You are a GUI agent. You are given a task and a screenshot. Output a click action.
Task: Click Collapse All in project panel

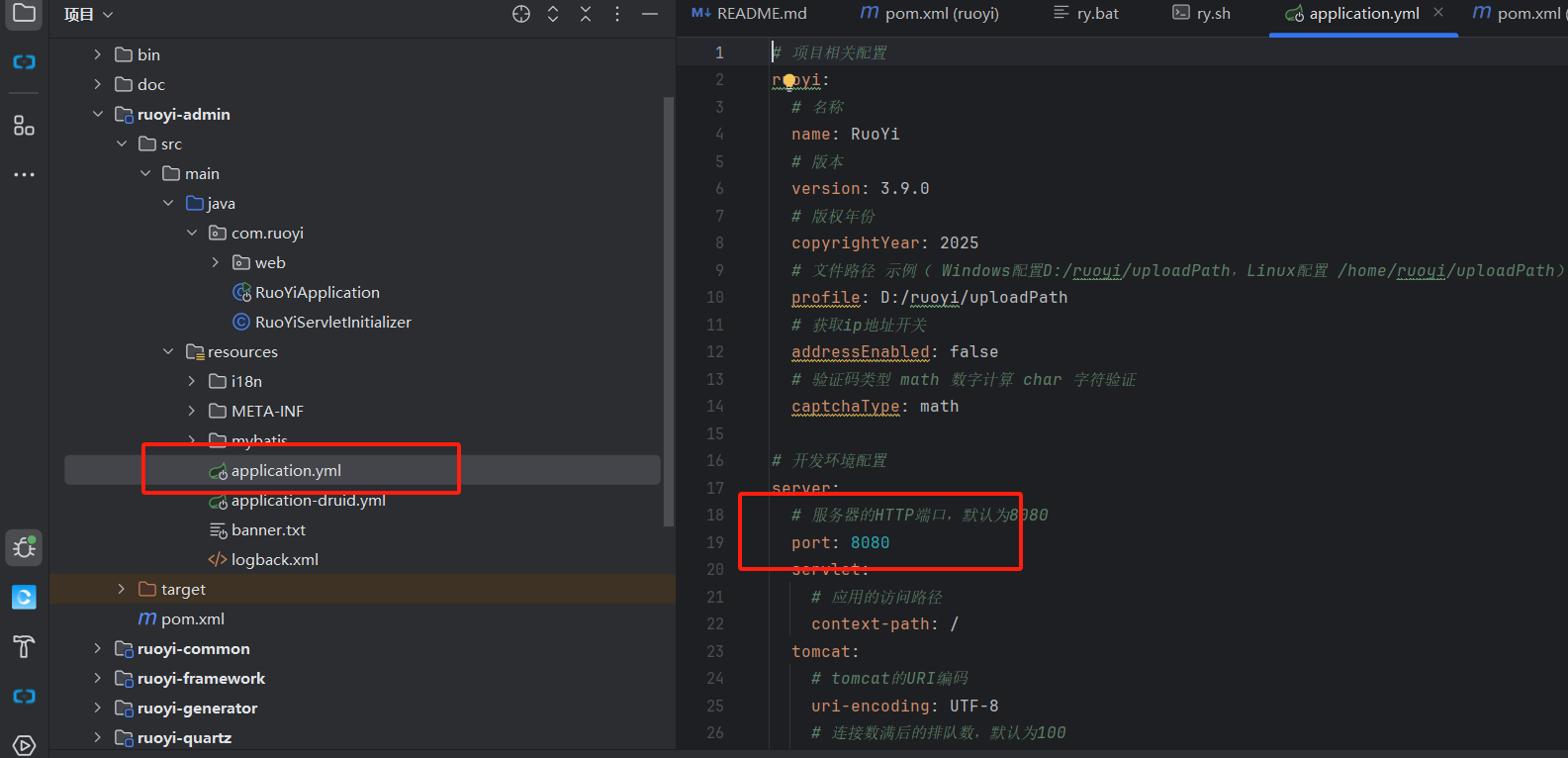(x=586, y=14)
